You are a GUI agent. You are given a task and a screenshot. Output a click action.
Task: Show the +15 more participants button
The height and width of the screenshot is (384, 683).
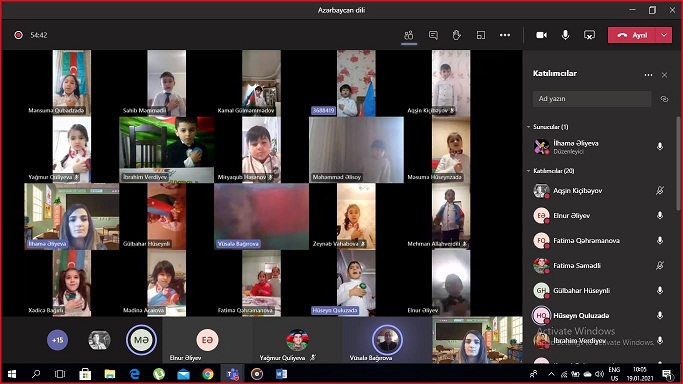(57, 340)
